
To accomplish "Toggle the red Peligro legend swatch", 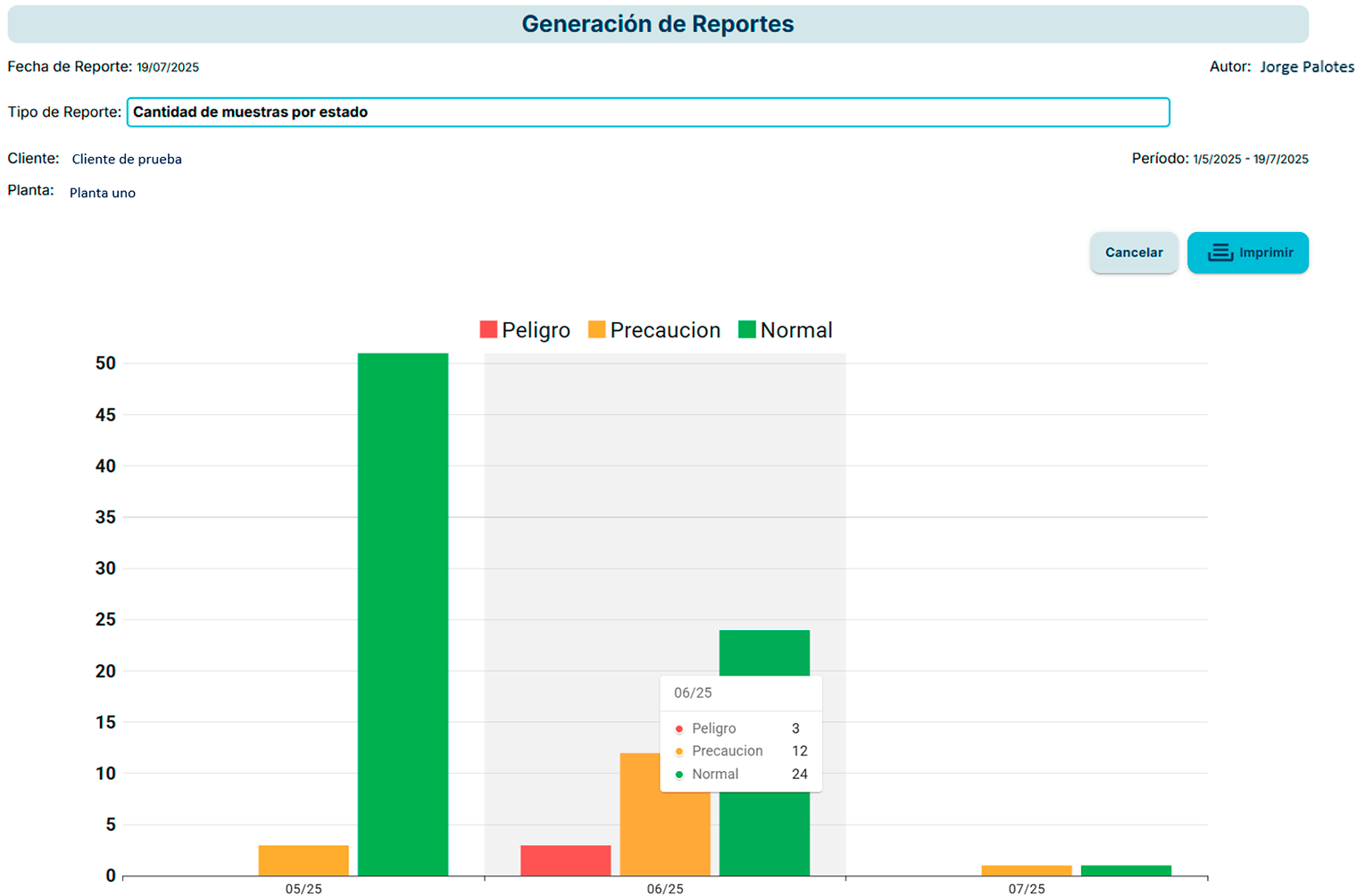I will (x=488, y=329).
